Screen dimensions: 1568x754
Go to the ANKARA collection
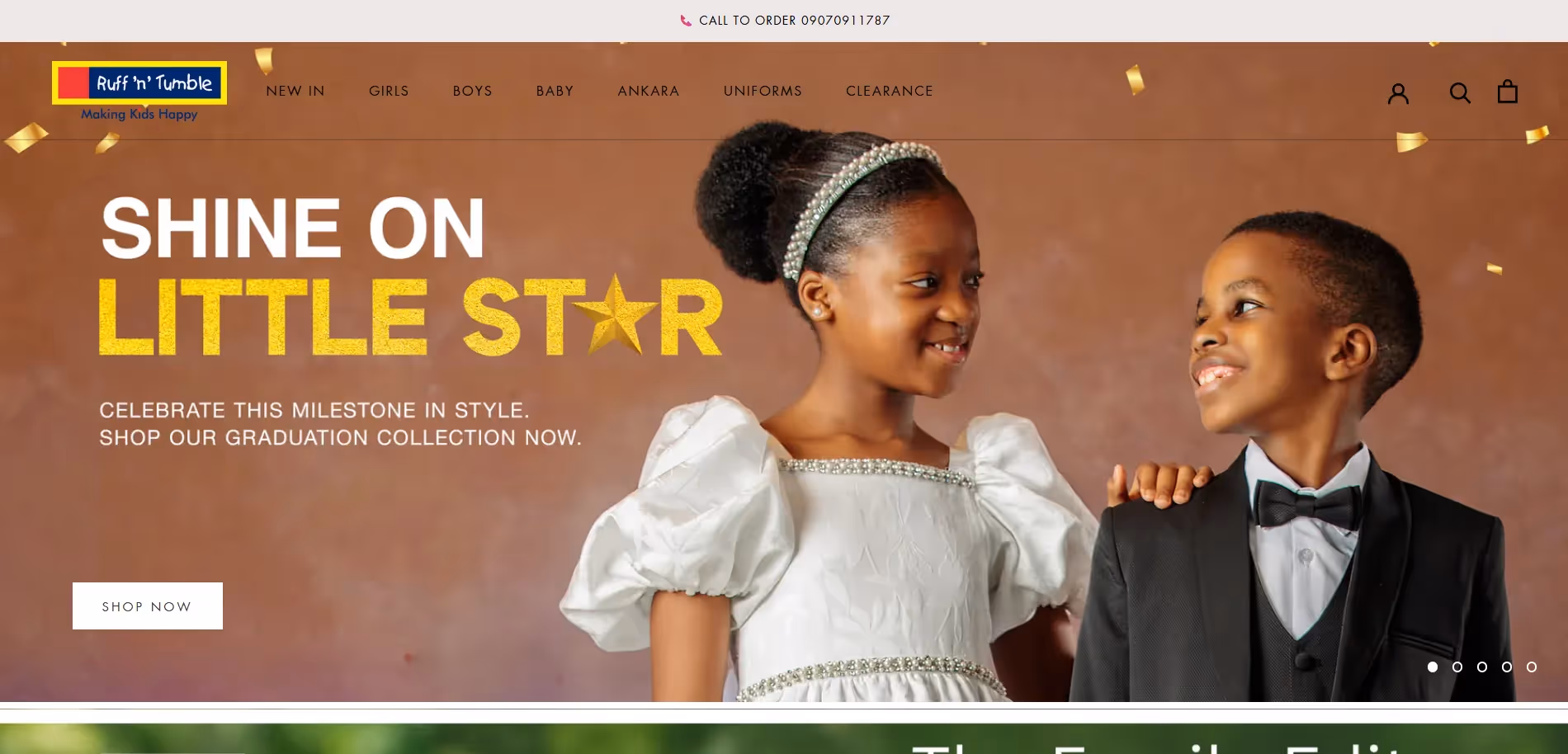649,91
